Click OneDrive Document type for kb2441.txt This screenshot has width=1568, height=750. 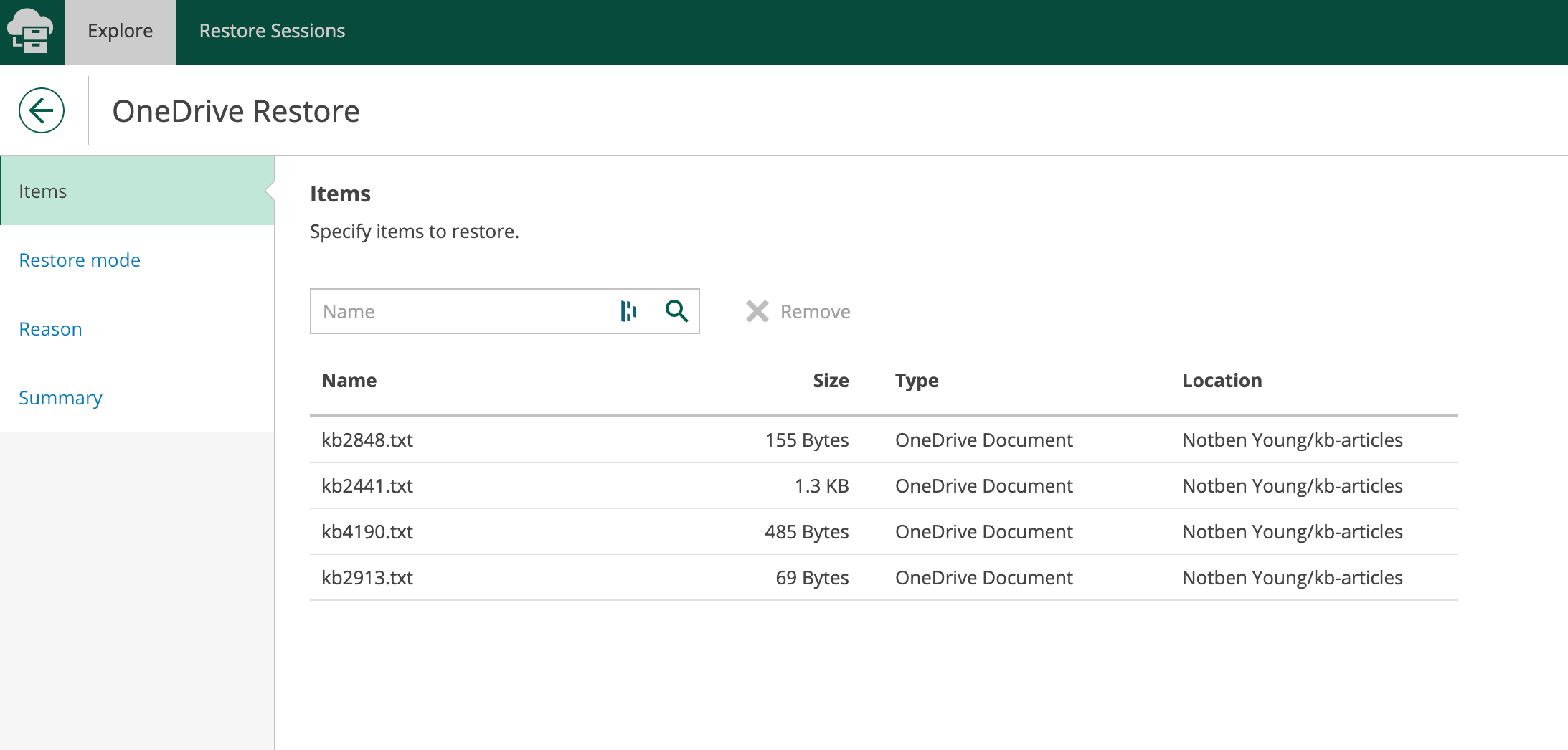984,485
